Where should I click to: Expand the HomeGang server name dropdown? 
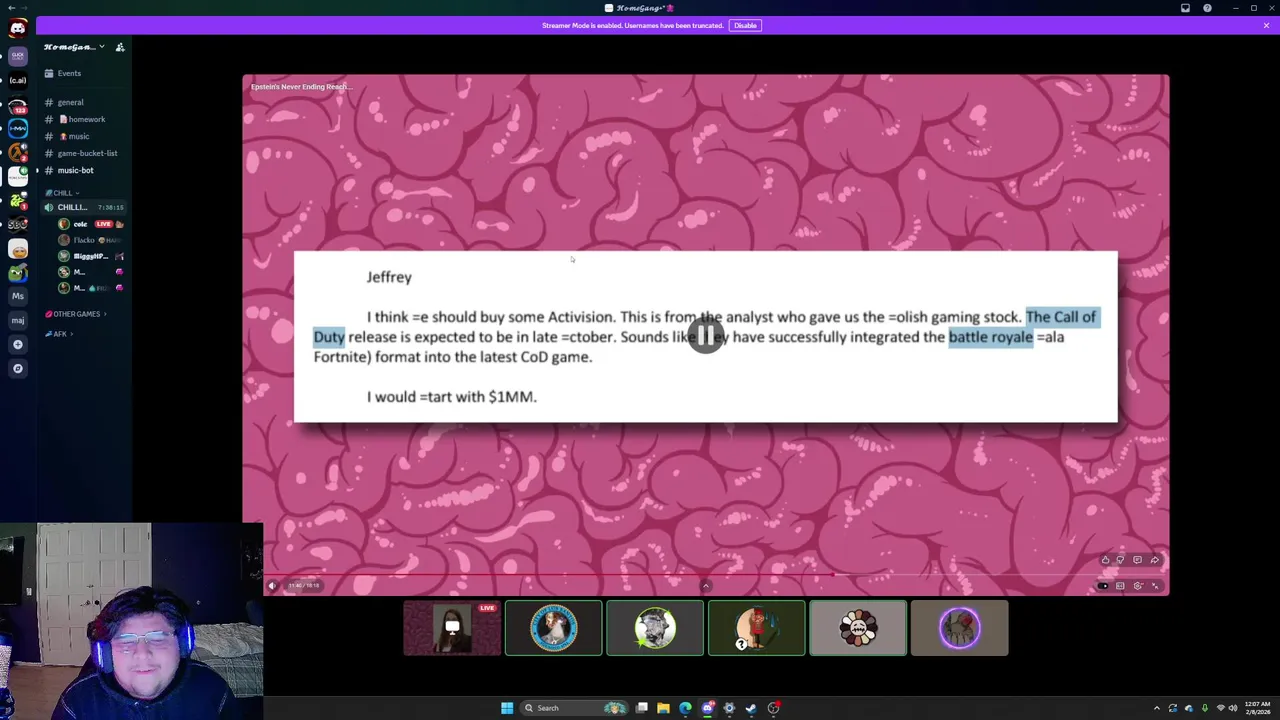101,47
